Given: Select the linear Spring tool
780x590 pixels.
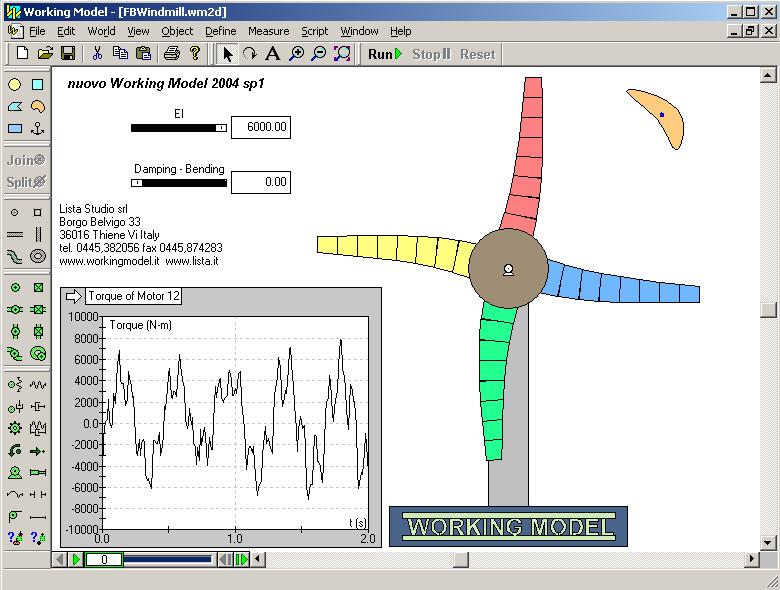Looking at the screenshot, I should click(38, 385).
